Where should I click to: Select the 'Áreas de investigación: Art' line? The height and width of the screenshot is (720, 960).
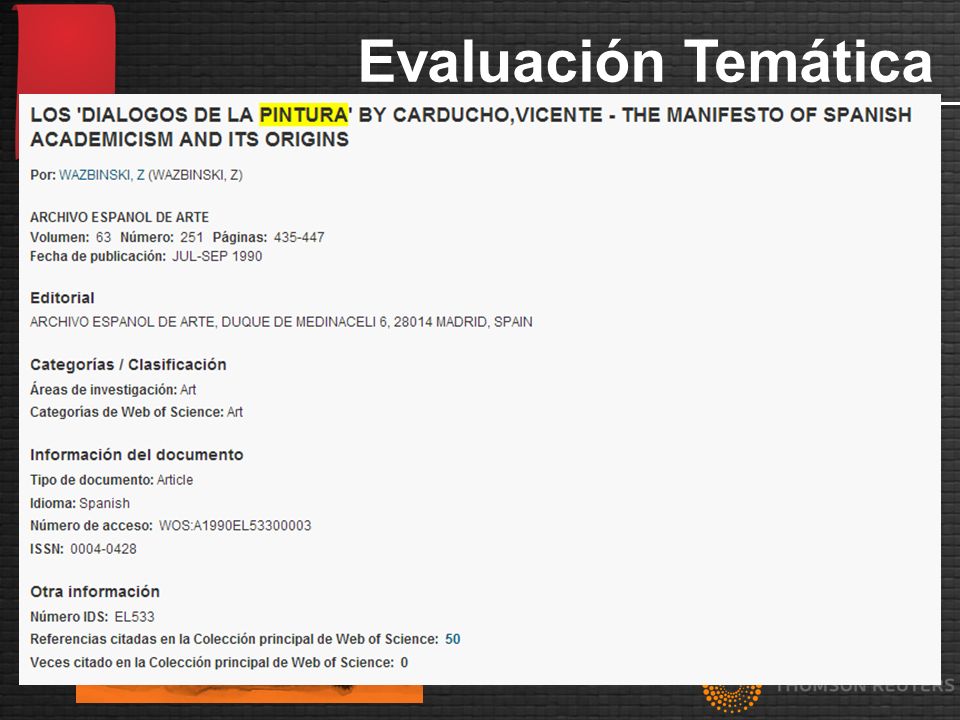tap(113, 390)
